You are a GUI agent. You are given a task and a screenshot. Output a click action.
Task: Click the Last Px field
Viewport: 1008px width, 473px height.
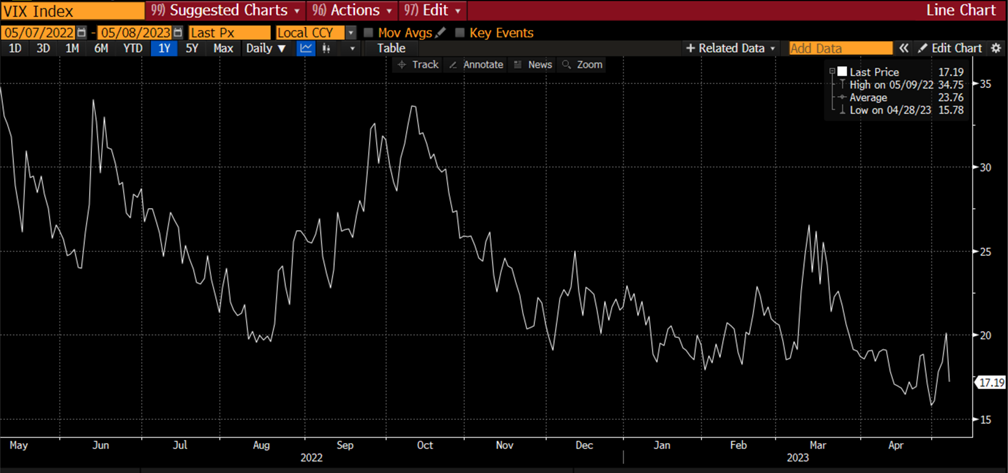coord(230,32)
